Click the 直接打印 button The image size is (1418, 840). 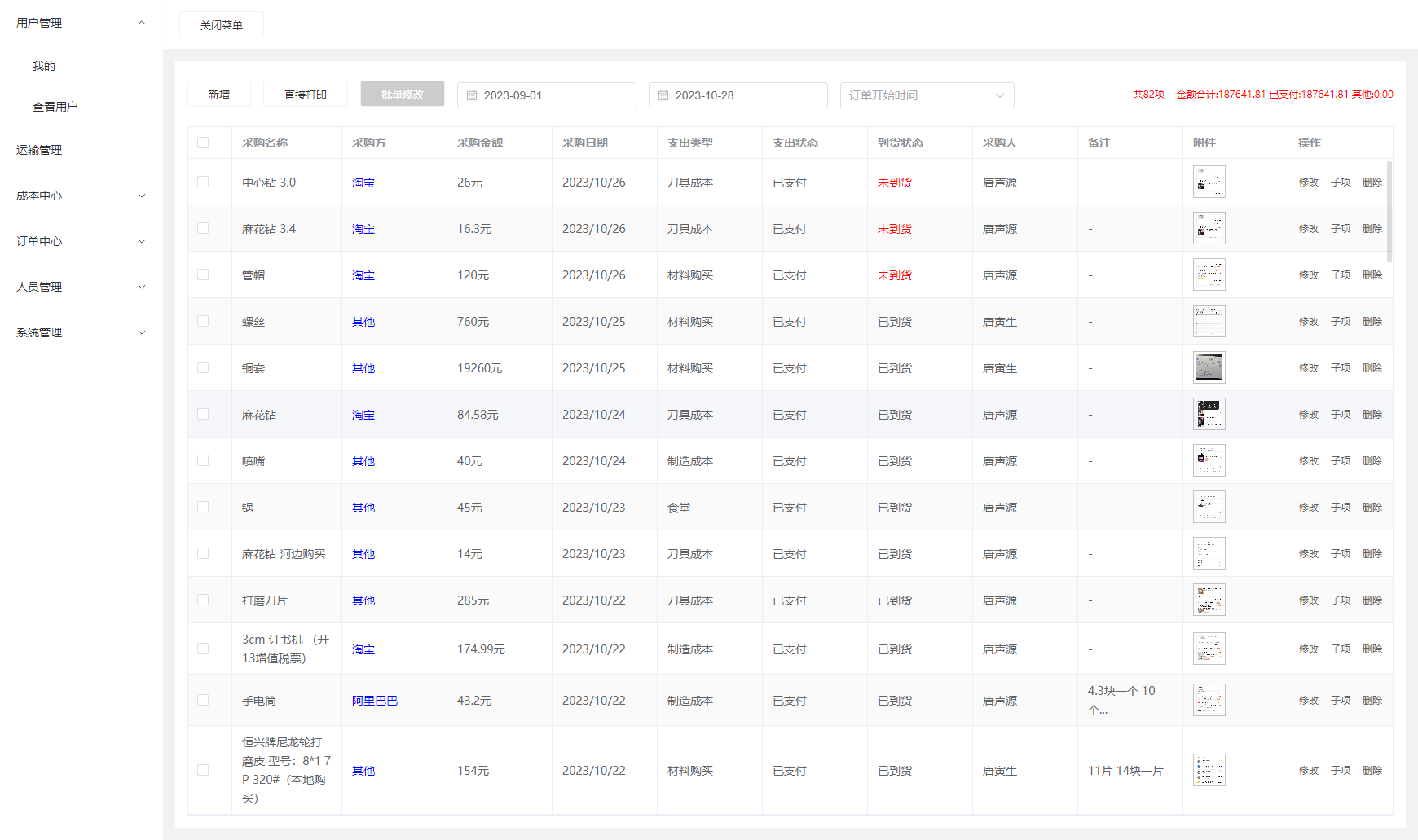coord(306,95)
